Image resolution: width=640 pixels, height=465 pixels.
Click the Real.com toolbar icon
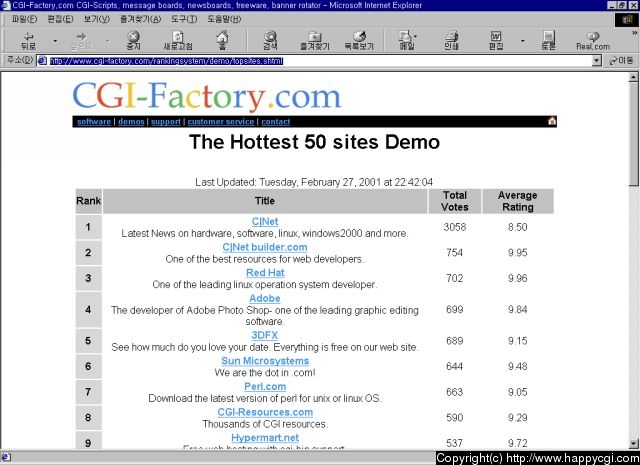click(x=593, y=41)
